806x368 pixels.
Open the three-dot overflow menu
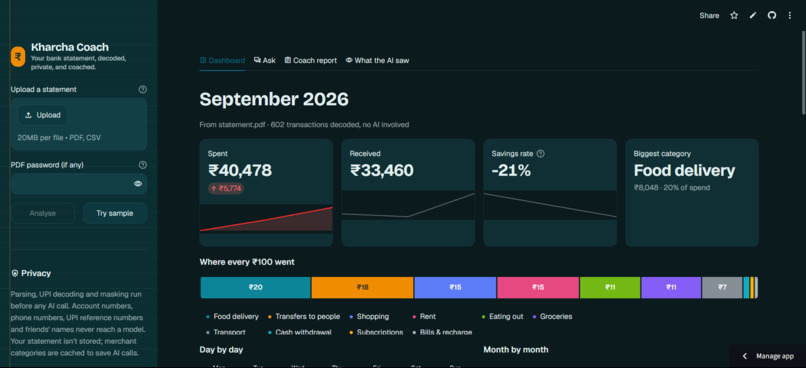coord(790,16)
